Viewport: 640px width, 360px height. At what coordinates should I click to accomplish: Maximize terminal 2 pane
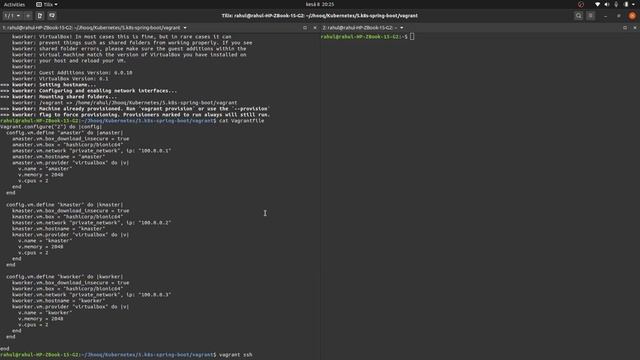point(625,28)
